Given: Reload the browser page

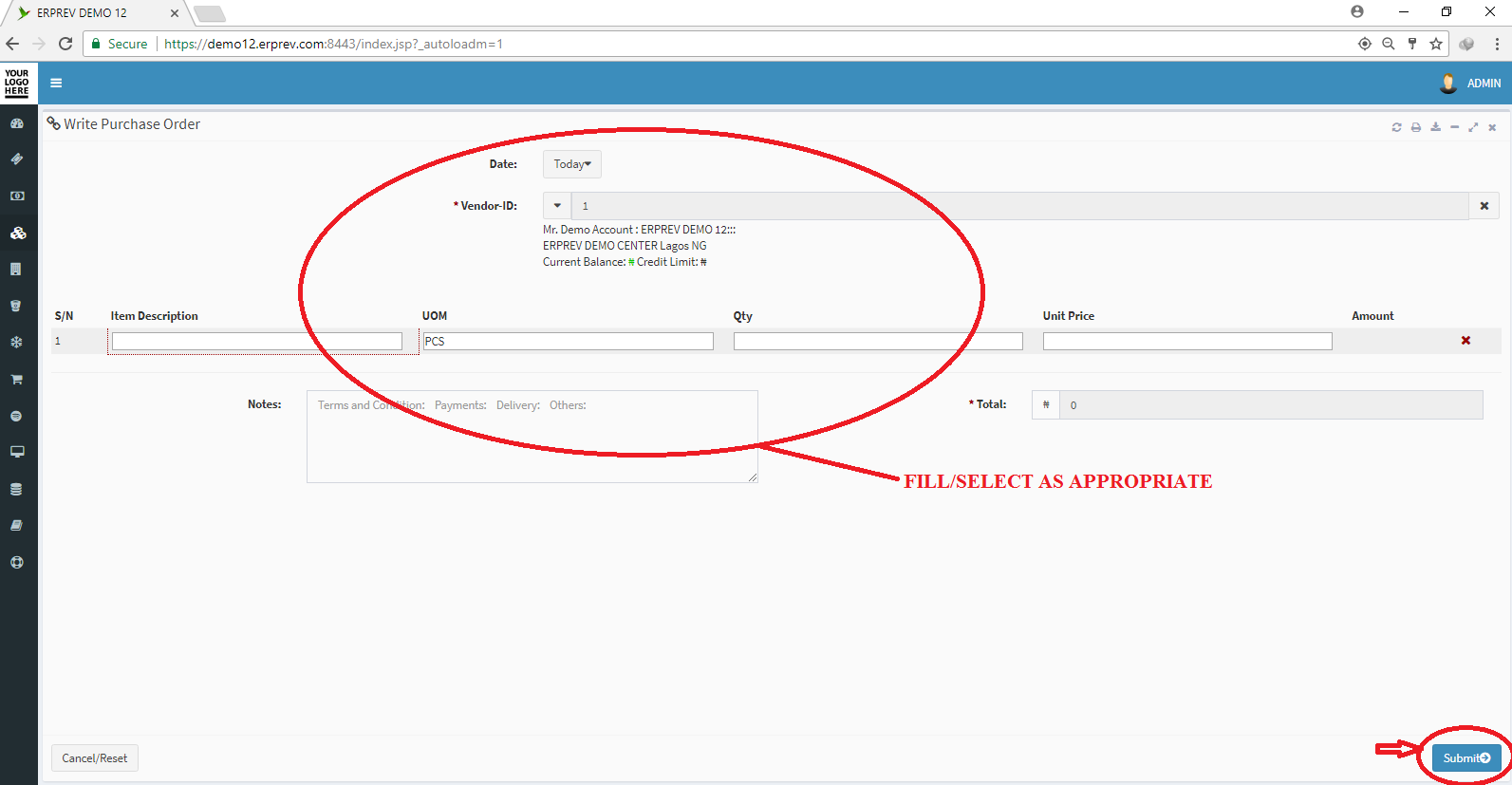Looking at the screenshot, I should [x=65, y=44].
